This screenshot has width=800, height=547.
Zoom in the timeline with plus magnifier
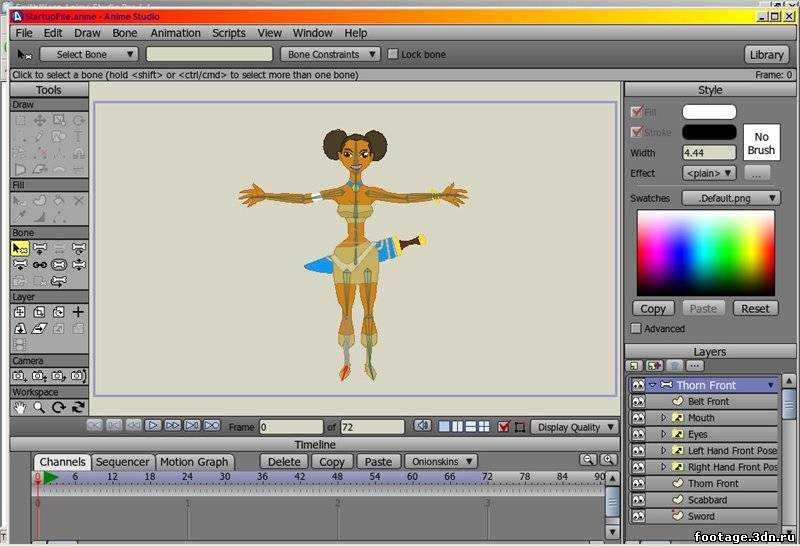[608, 460]
